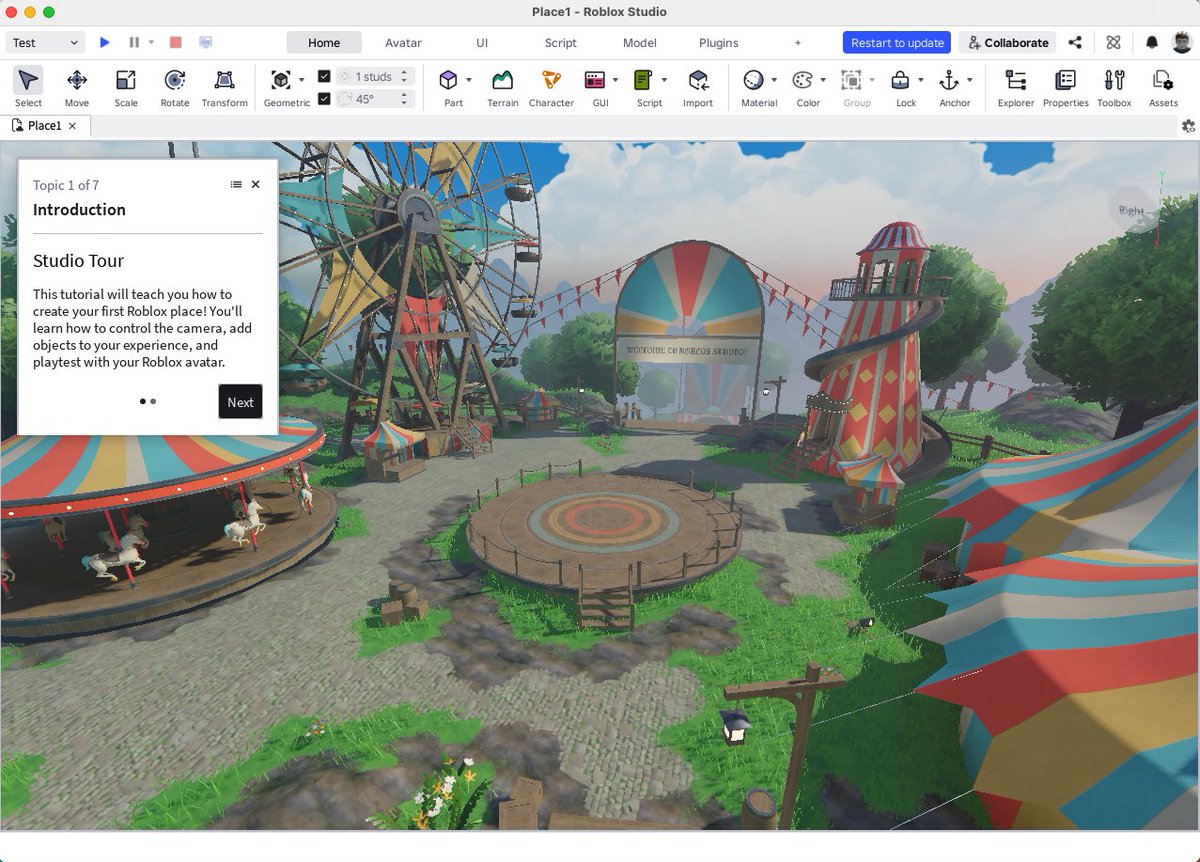Image resolution: width=1200 pixels, height=862 pixels.
Task: Toggle the studs snapping checkbox
Action: [324, 76]
